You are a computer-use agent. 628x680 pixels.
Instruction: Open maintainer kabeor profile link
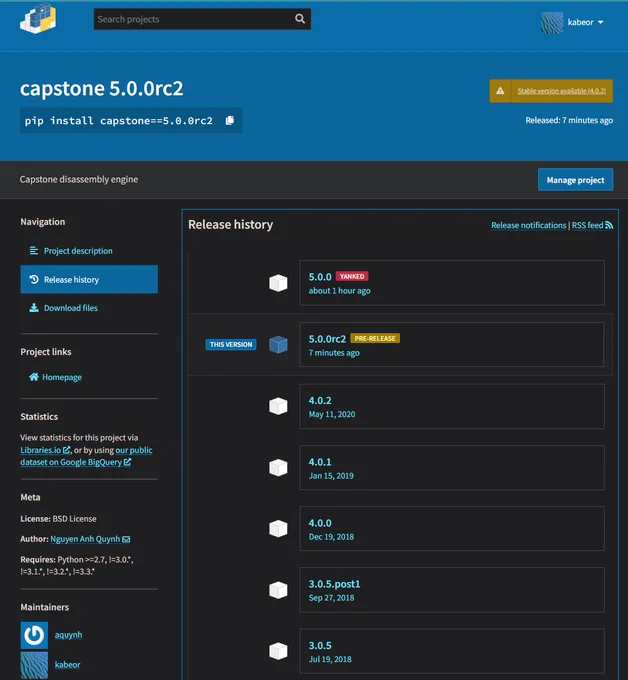(67, 664)
